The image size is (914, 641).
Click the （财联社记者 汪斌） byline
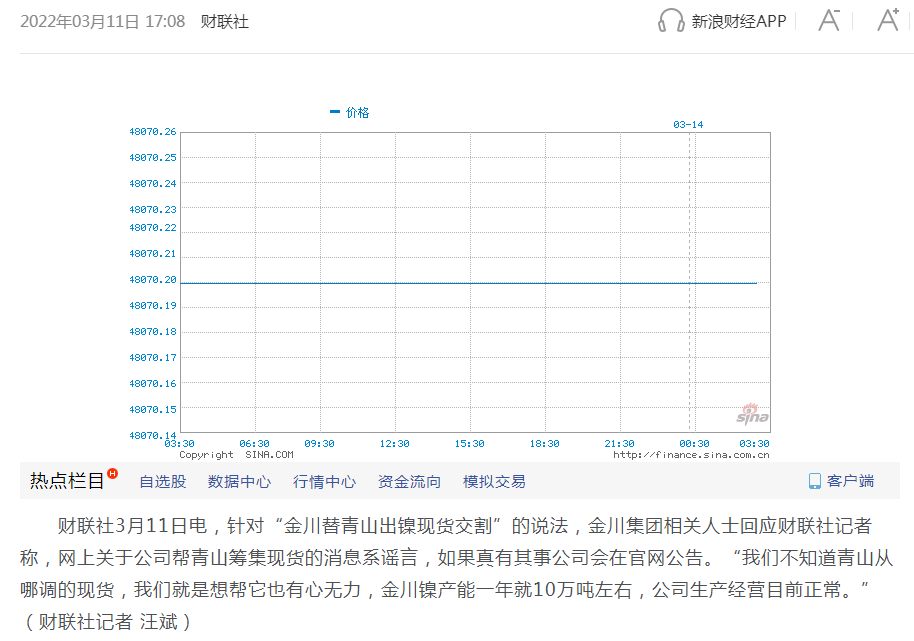coord(107,622)
